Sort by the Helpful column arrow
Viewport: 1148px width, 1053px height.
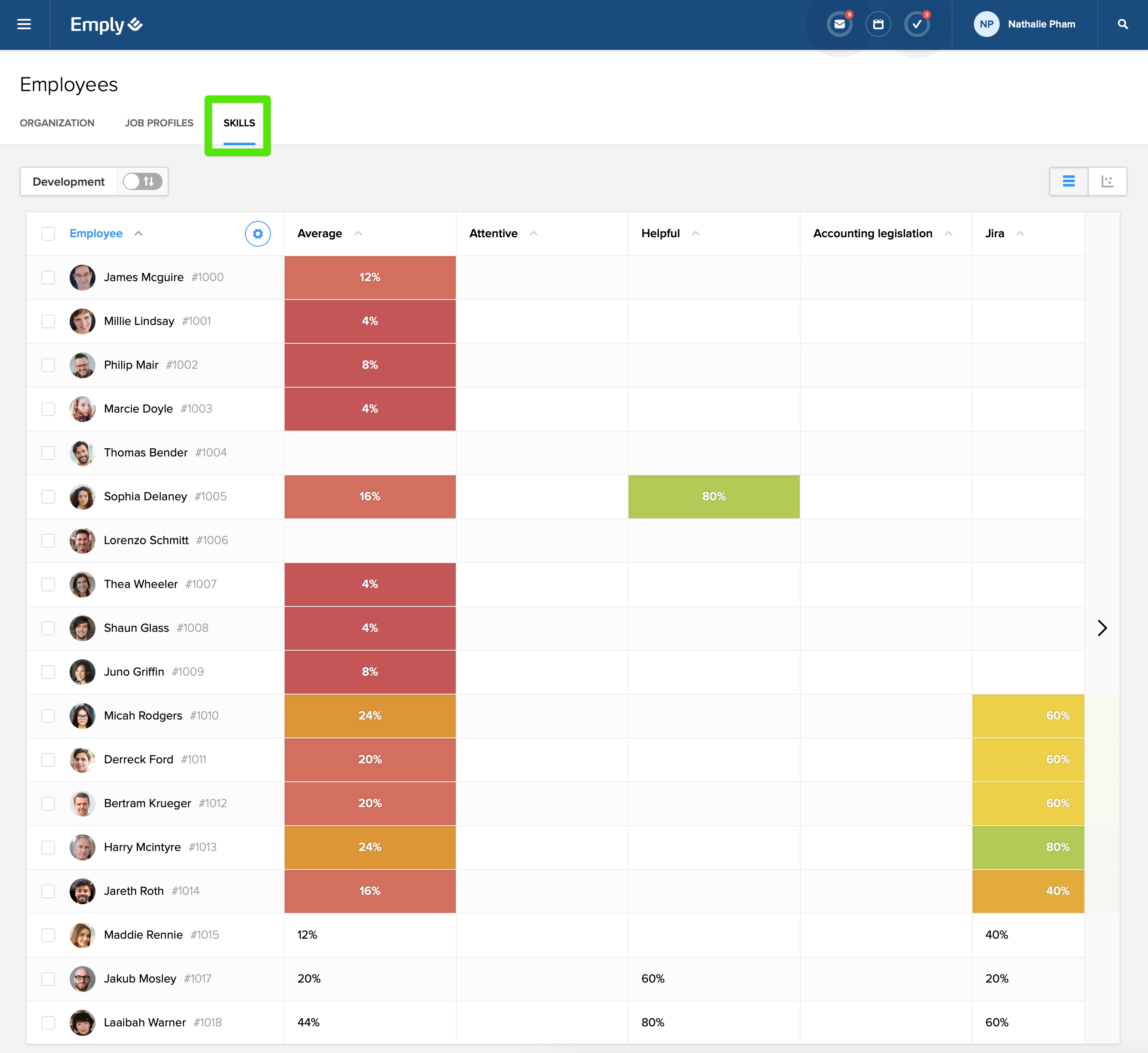click(695, 234)
